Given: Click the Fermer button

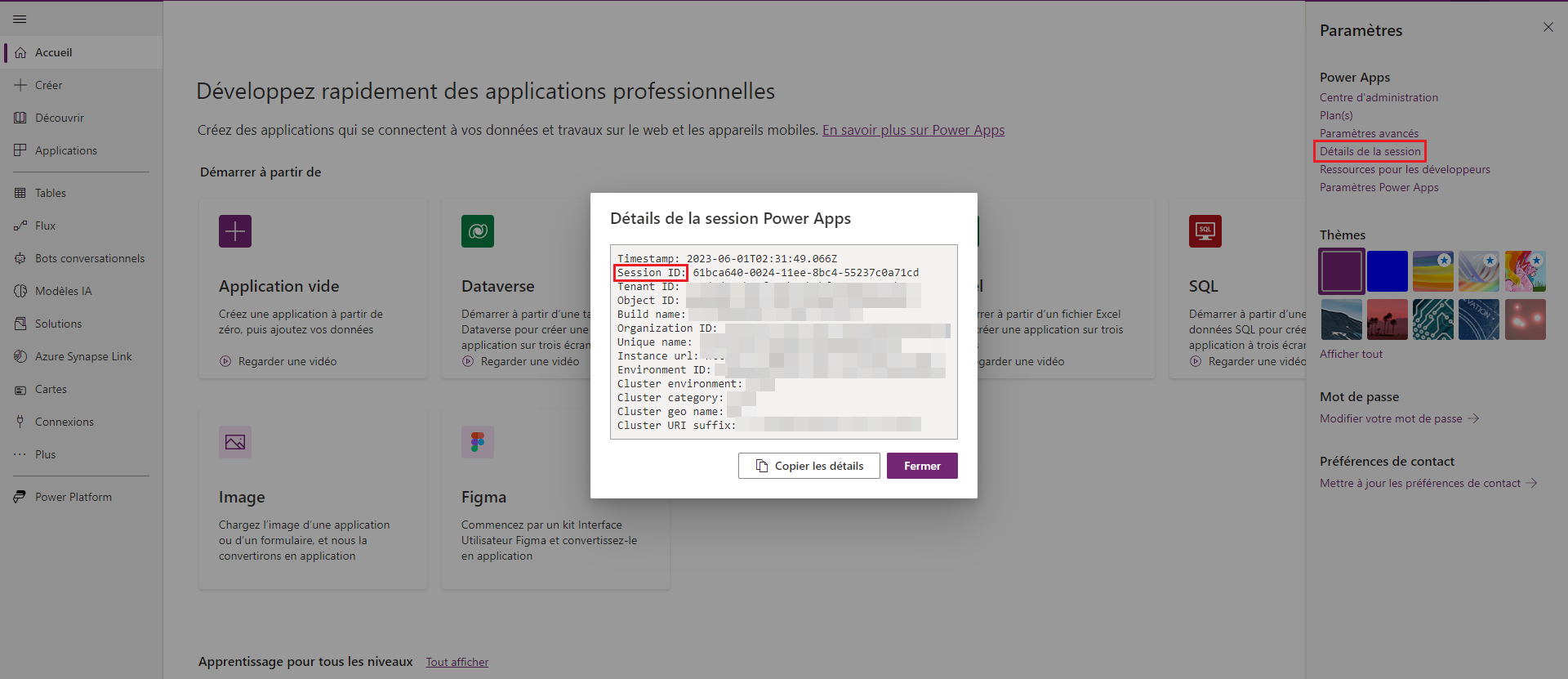Looking at the screenshot, I should click(x=922, y=466).
